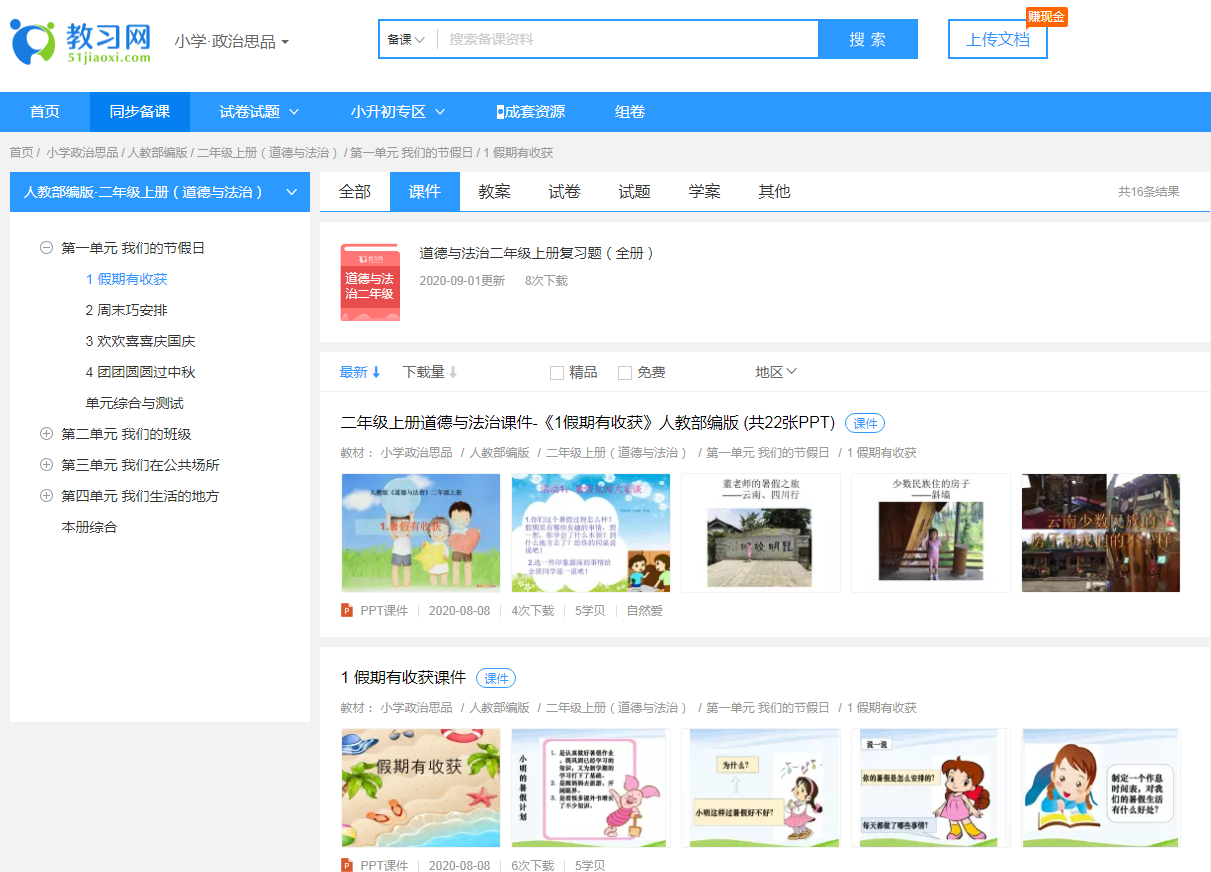Switch to the 课件 tab
1211x872 pixels.
[x=425, y=192]
